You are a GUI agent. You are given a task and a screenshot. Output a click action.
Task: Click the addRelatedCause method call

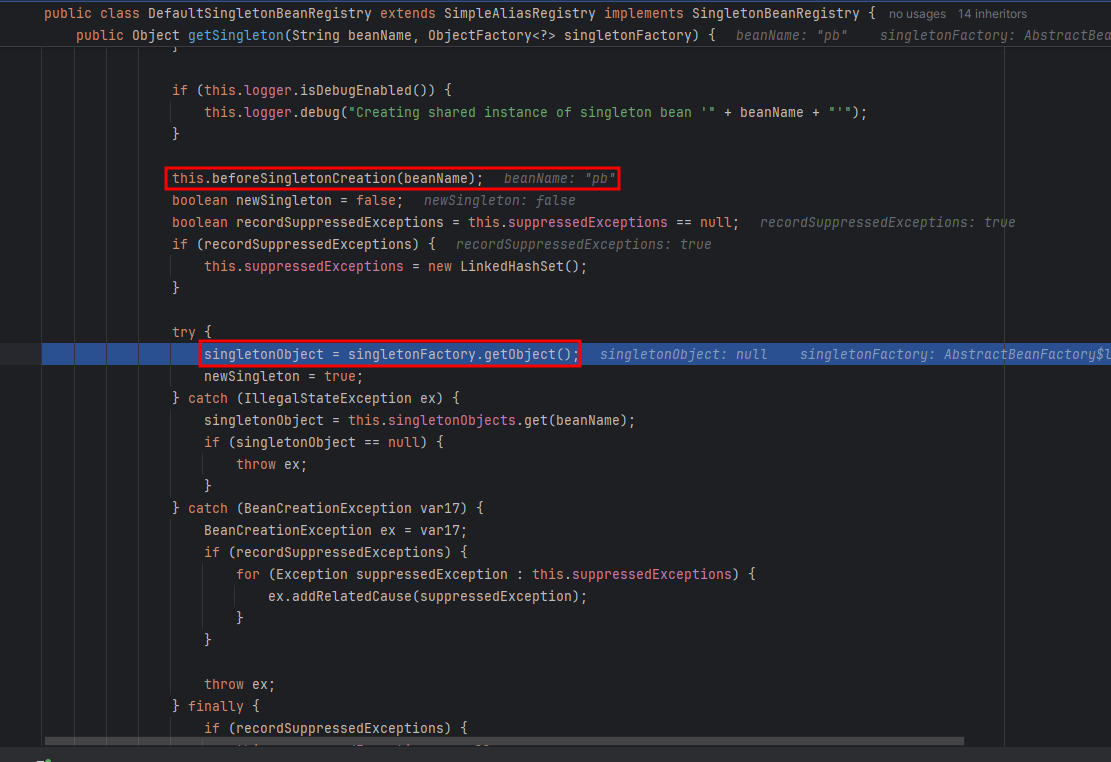352,596
